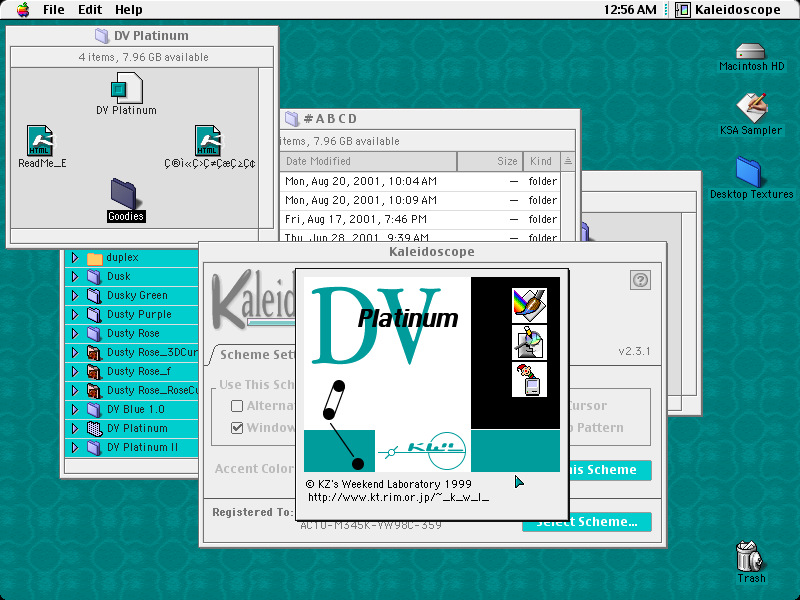The height and width of the screenshot is (600, 800).
Task: Select the Mon, Aug 20, 2001, 10:04 AM row
Action: pyautogui.click(x=420, y=182)
